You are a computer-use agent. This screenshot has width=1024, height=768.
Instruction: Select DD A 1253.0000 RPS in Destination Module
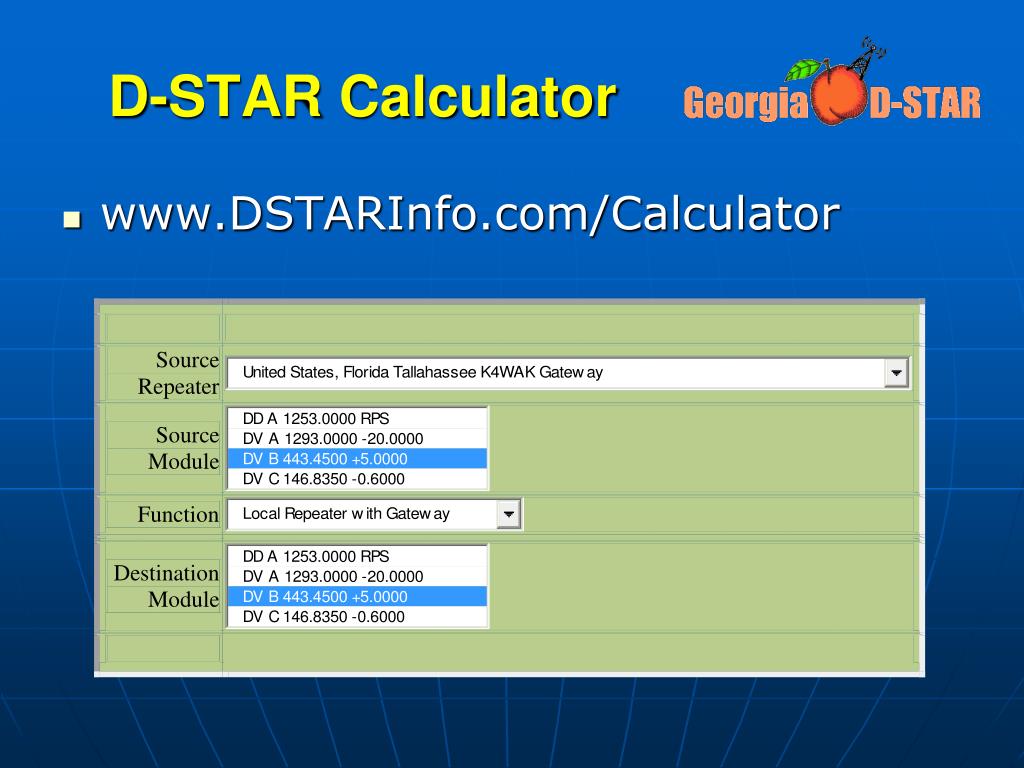pos(357,556)
